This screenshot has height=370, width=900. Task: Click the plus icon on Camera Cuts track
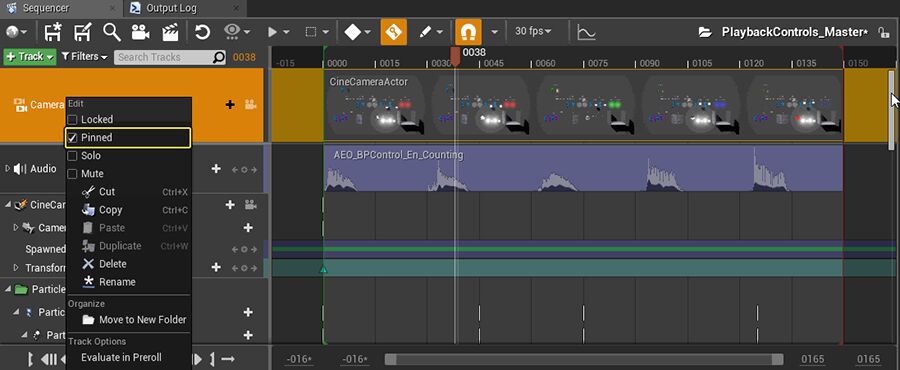tap(230, 104)
